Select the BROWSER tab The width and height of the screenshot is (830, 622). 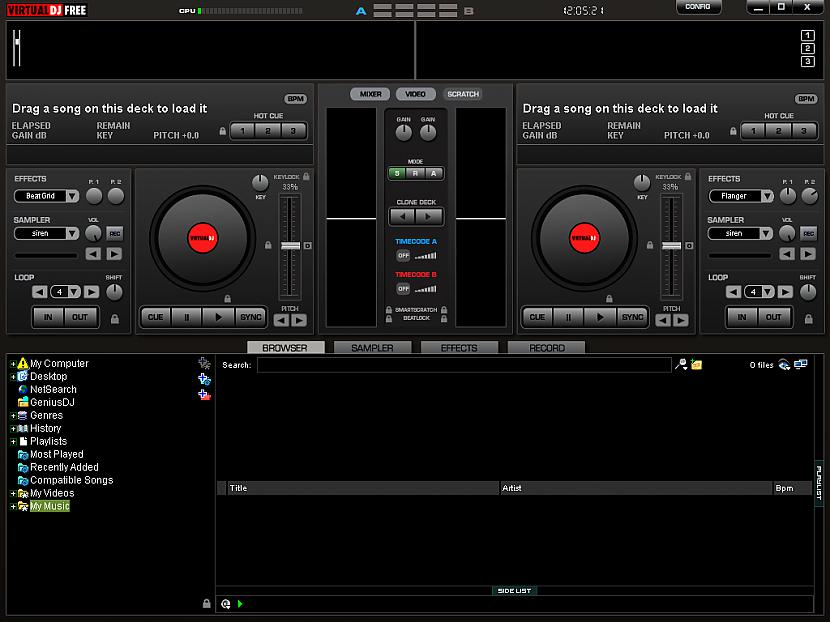pyautogui.click(x=285, y=348)
